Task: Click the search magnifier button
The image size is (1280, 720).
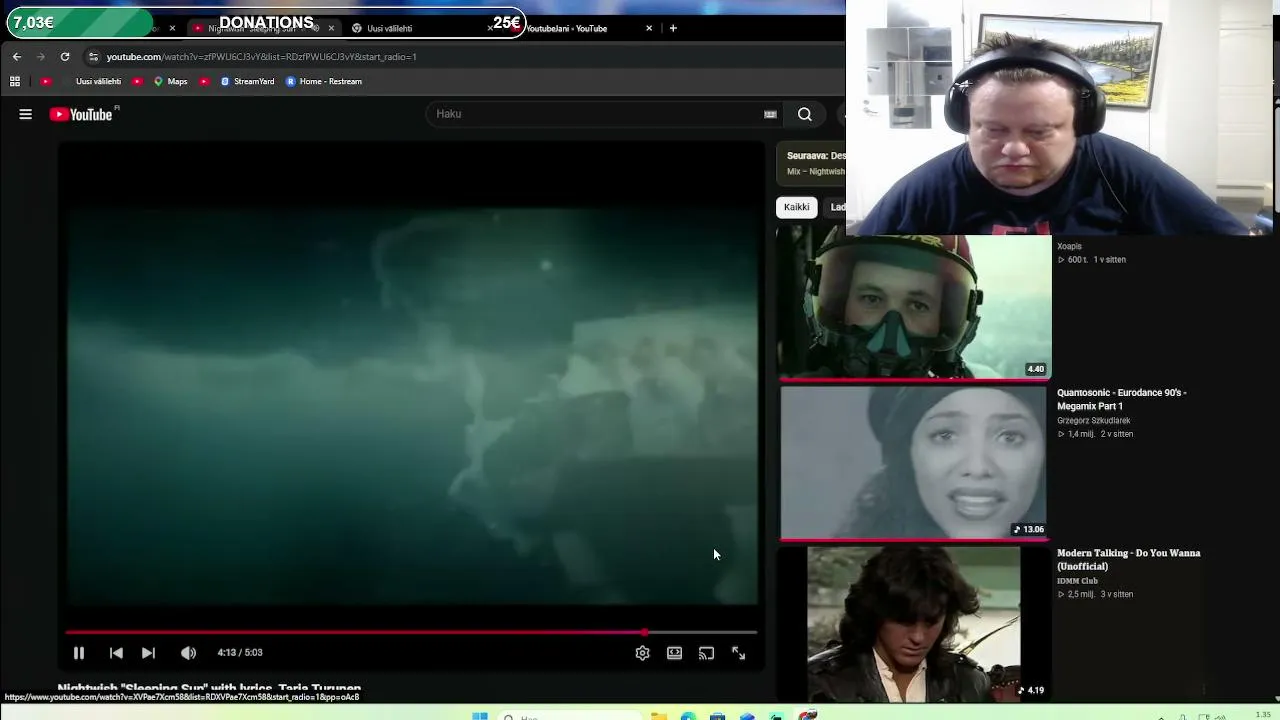Action: point(805,114)
